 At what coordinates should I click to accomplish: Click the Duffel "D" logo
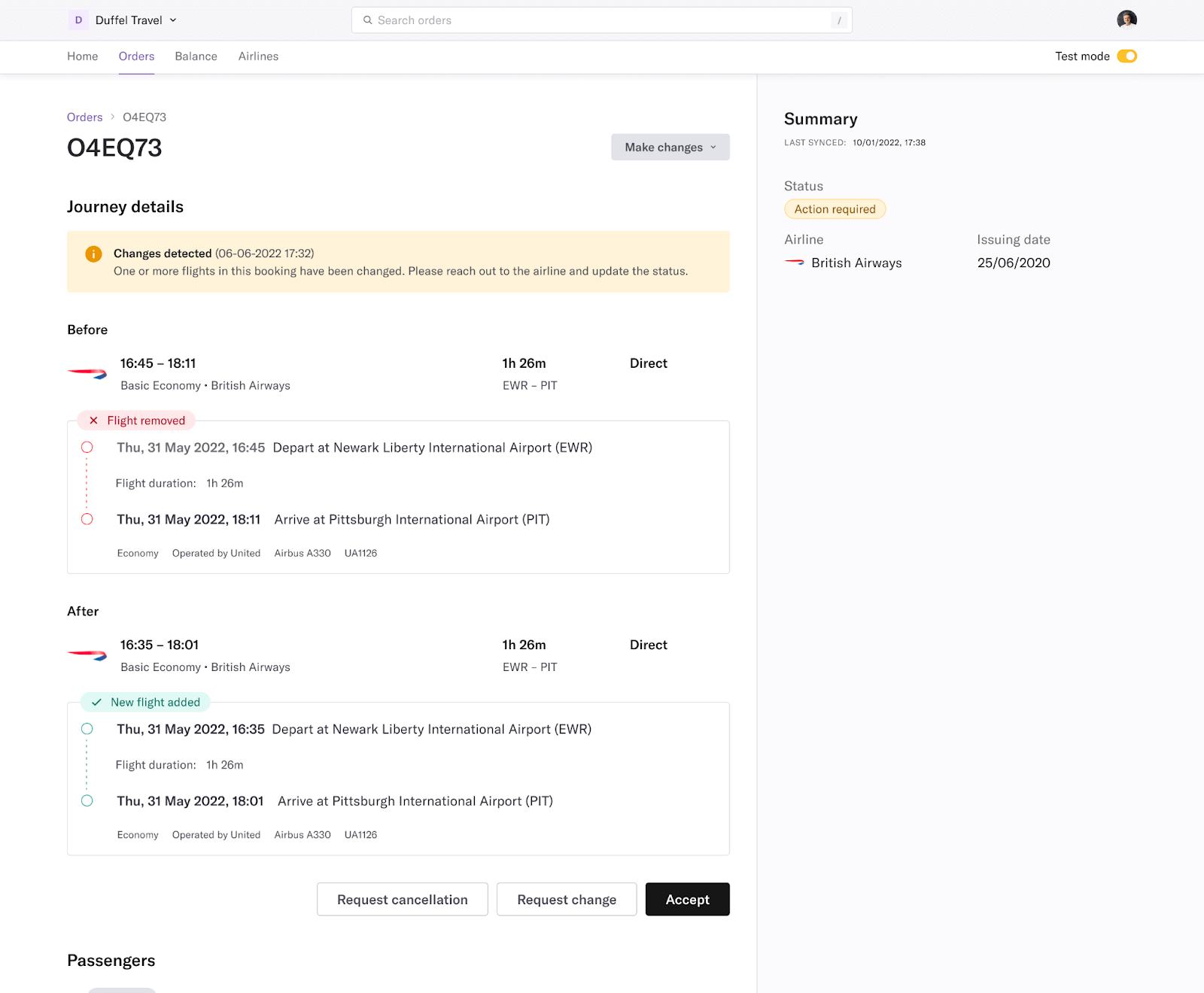tap(78, 20)
